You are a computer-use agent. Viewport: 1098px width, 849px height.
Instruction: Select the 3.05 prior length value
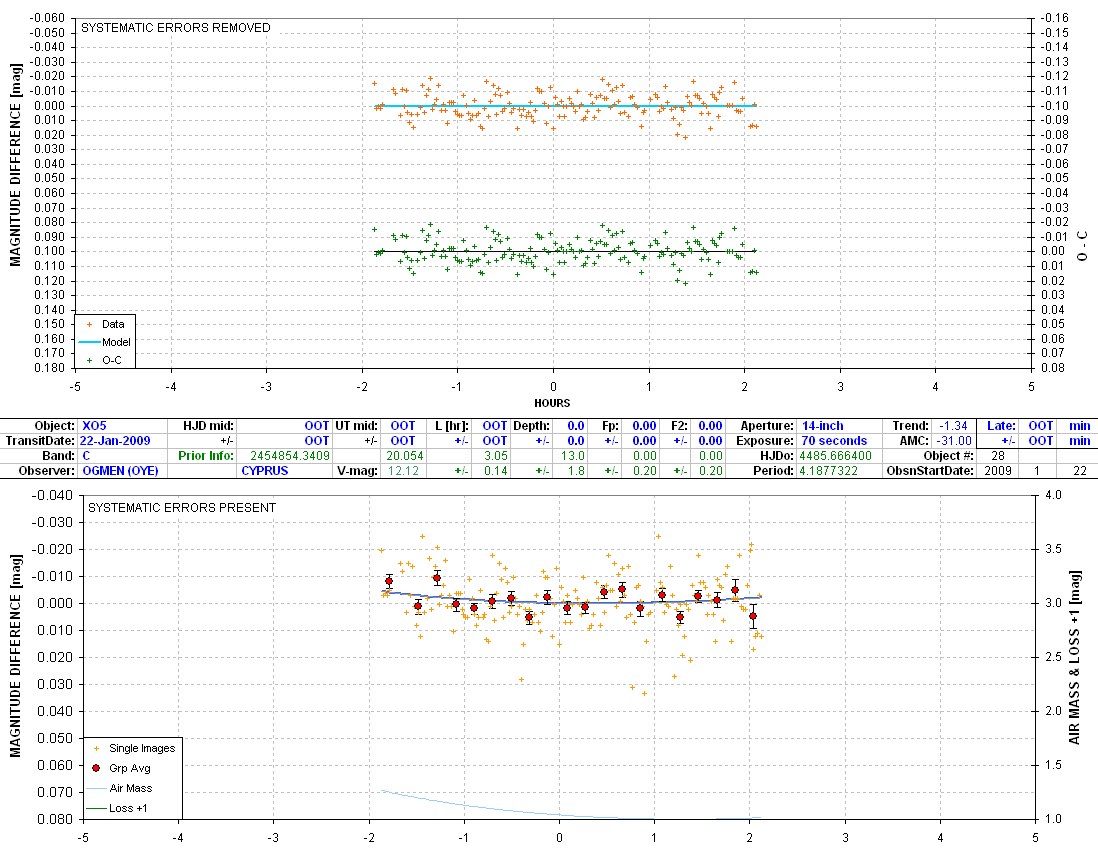[x=495, y=456]
